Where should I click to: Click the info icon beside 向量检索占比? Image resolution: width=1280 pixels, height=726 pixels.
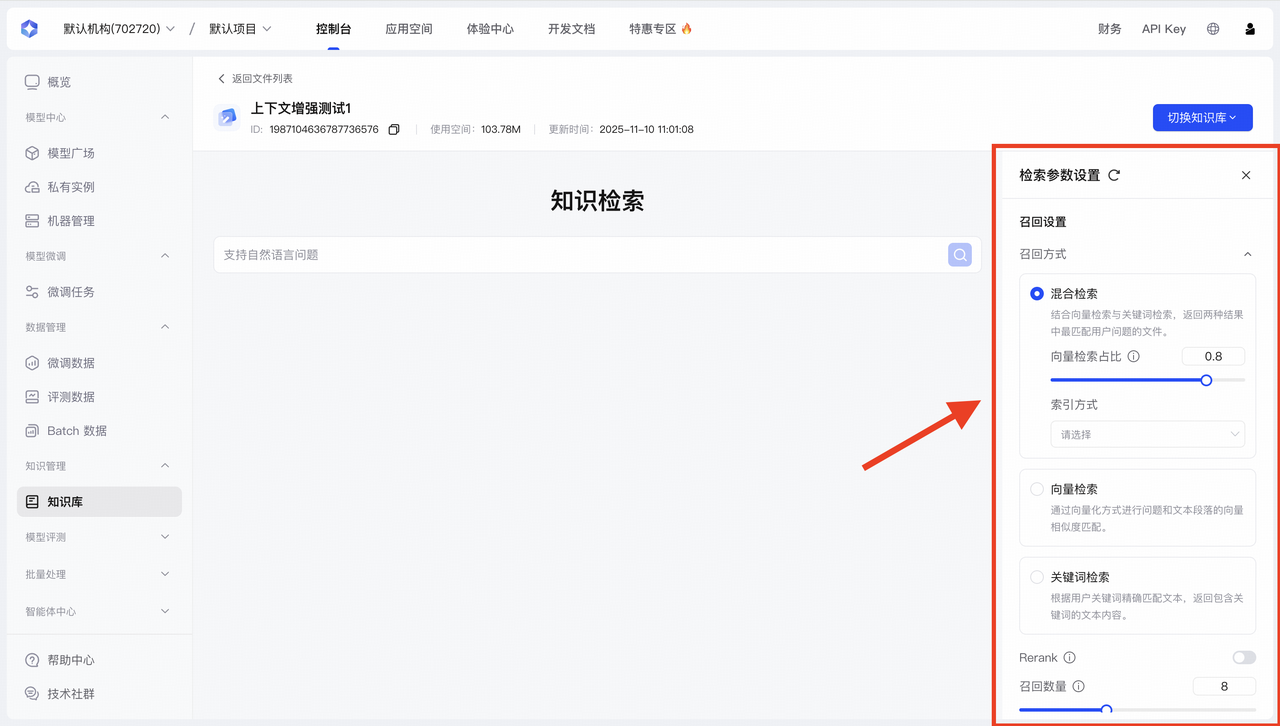pyautogui.click(x=1133, y=356)
